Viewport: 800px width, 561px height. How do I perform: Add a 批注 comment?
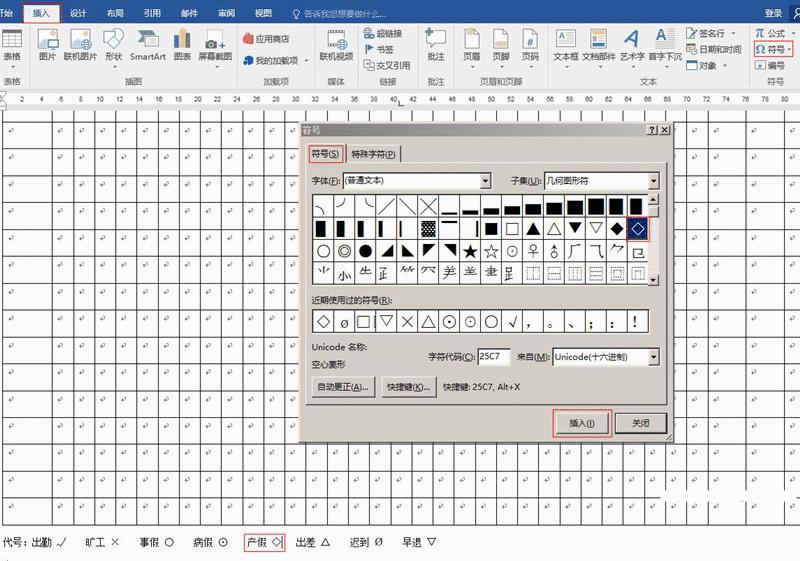coord(435,45)
